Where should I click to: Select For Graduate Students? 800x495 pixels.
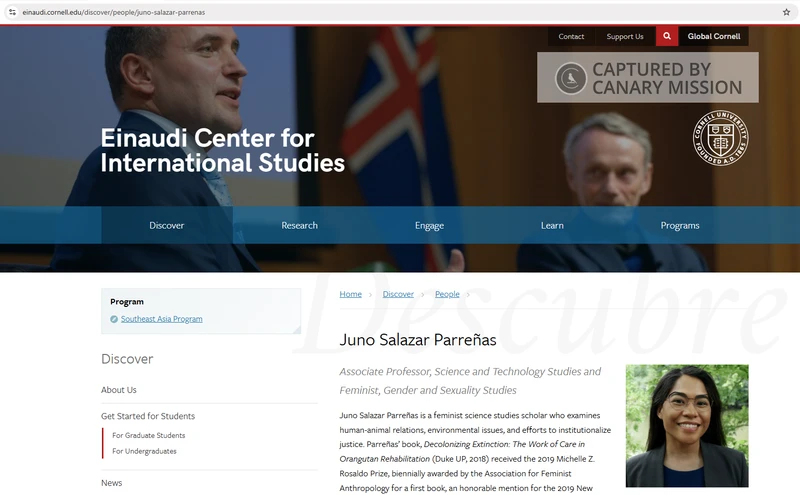click(x=149, y=435)
